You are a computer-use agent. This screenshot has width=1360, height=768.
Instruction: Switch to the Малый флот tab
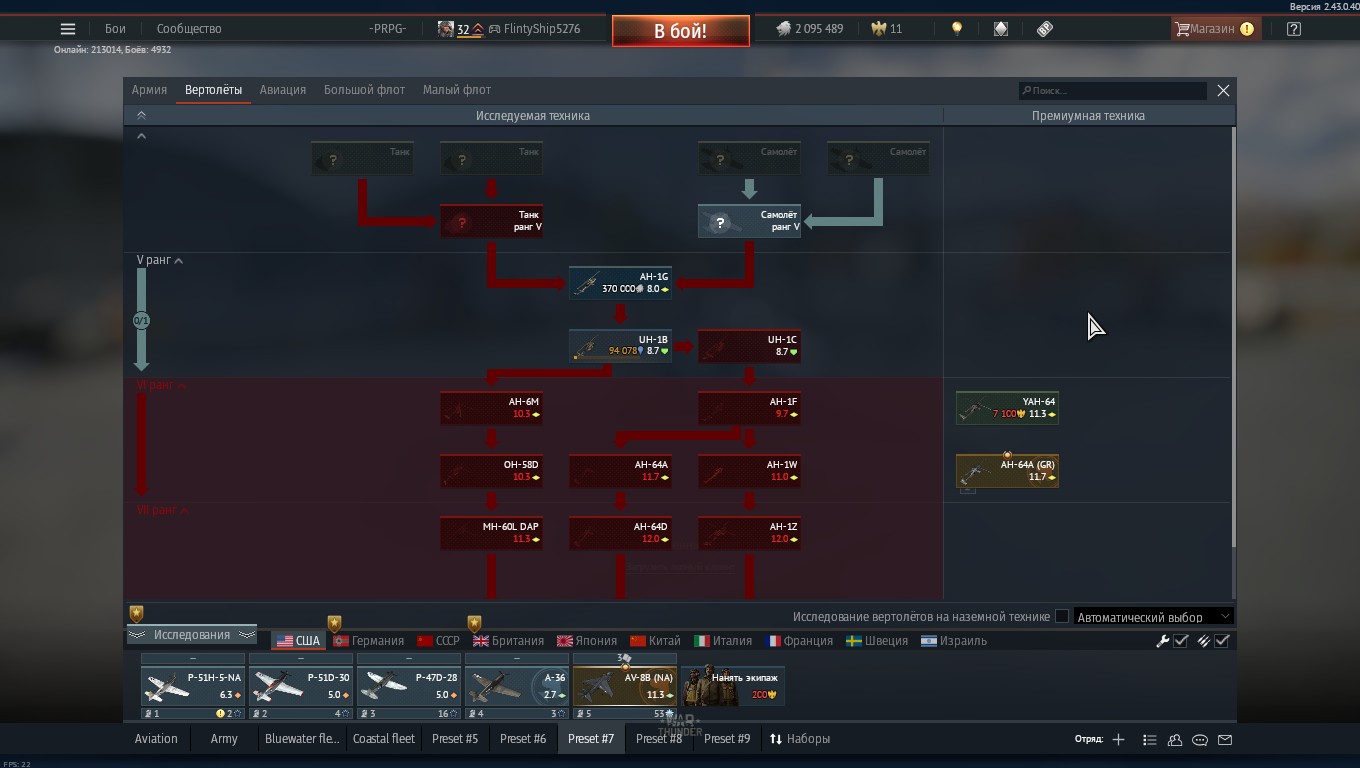click(457, 90)
